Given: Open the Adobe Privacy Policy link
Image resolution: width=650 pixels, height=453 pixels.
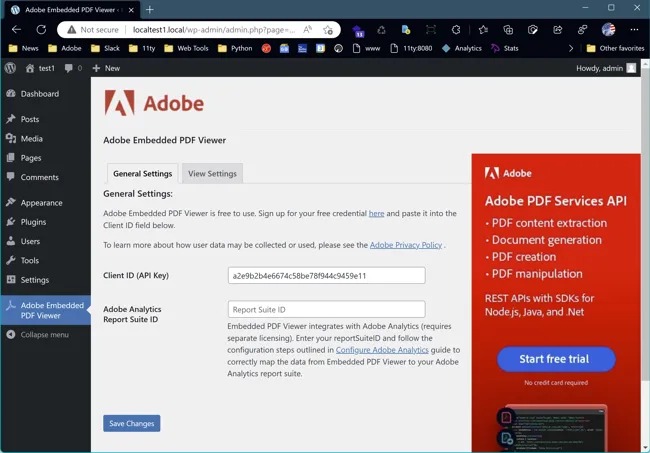Looking at the screenshot, I should point(405,245).
